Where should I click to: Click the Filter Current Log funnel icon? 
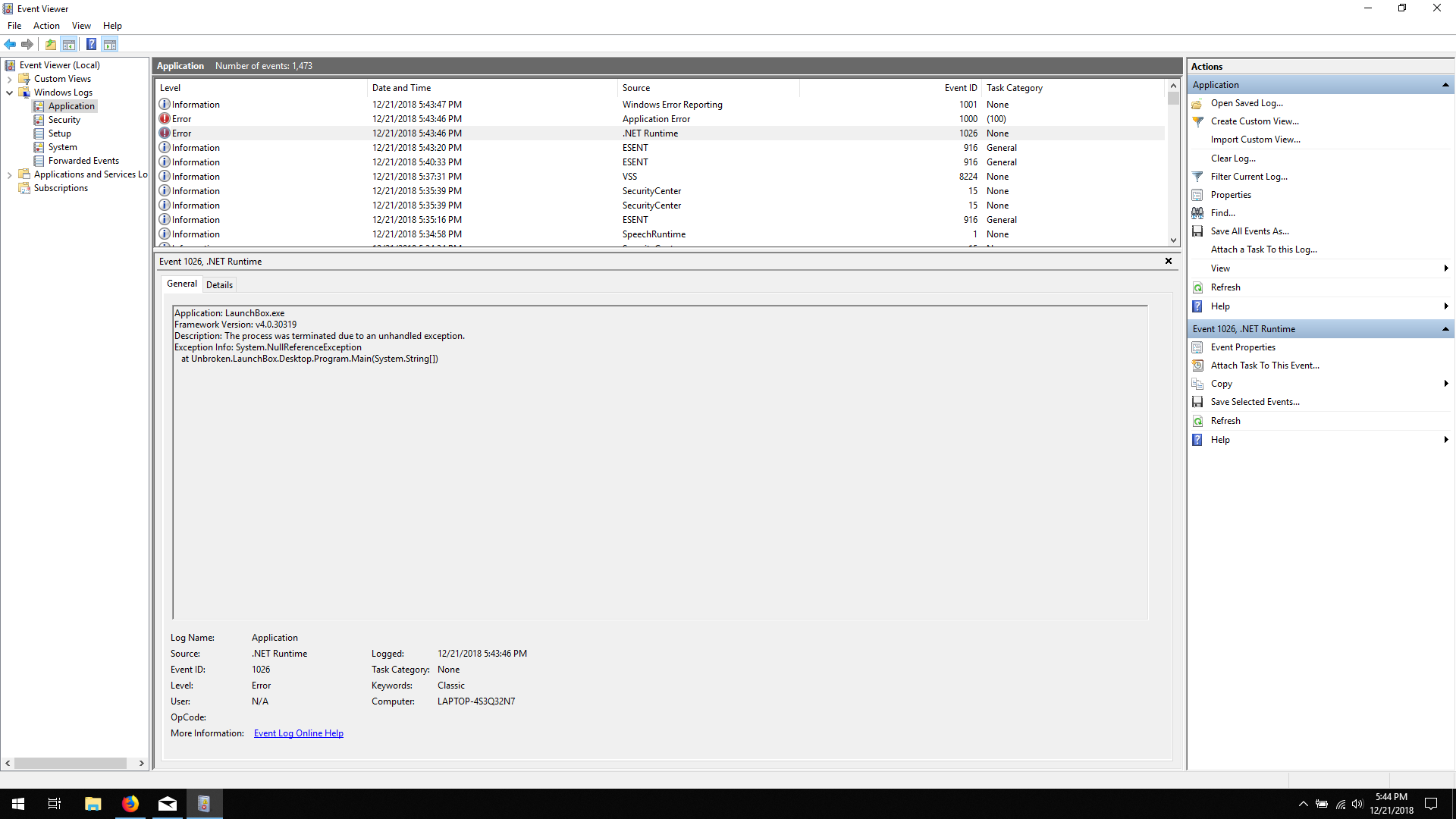pos(1197,177)
